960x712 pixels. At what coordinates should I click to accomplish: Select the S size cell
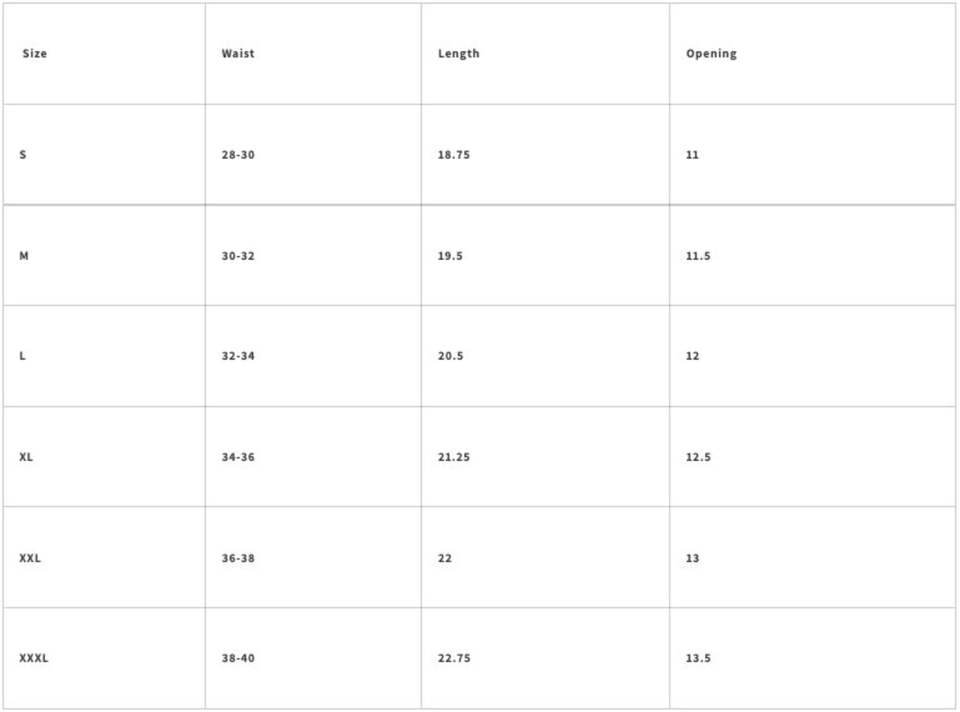[23, 155]
